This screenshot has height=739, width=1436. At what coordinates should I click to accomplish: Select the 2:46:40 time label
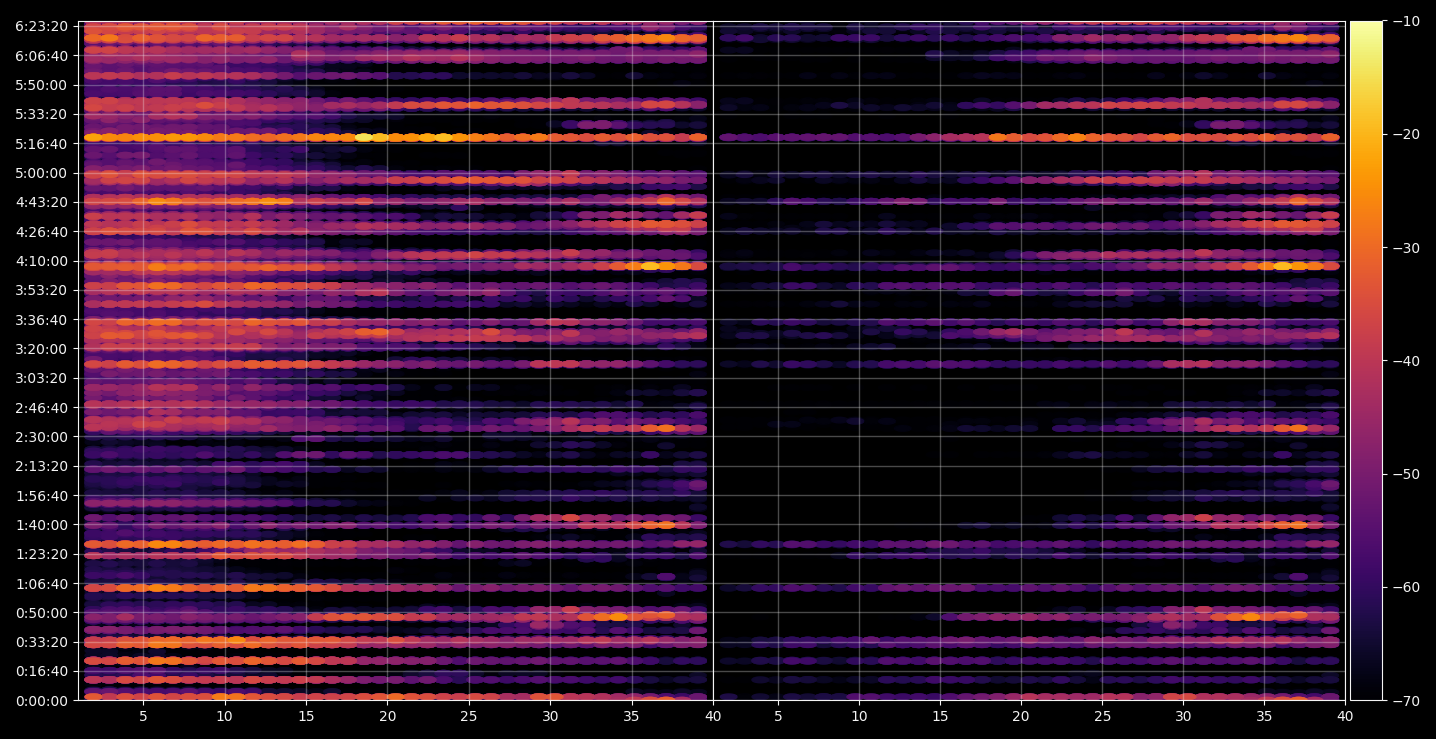(x=41, y=407)
